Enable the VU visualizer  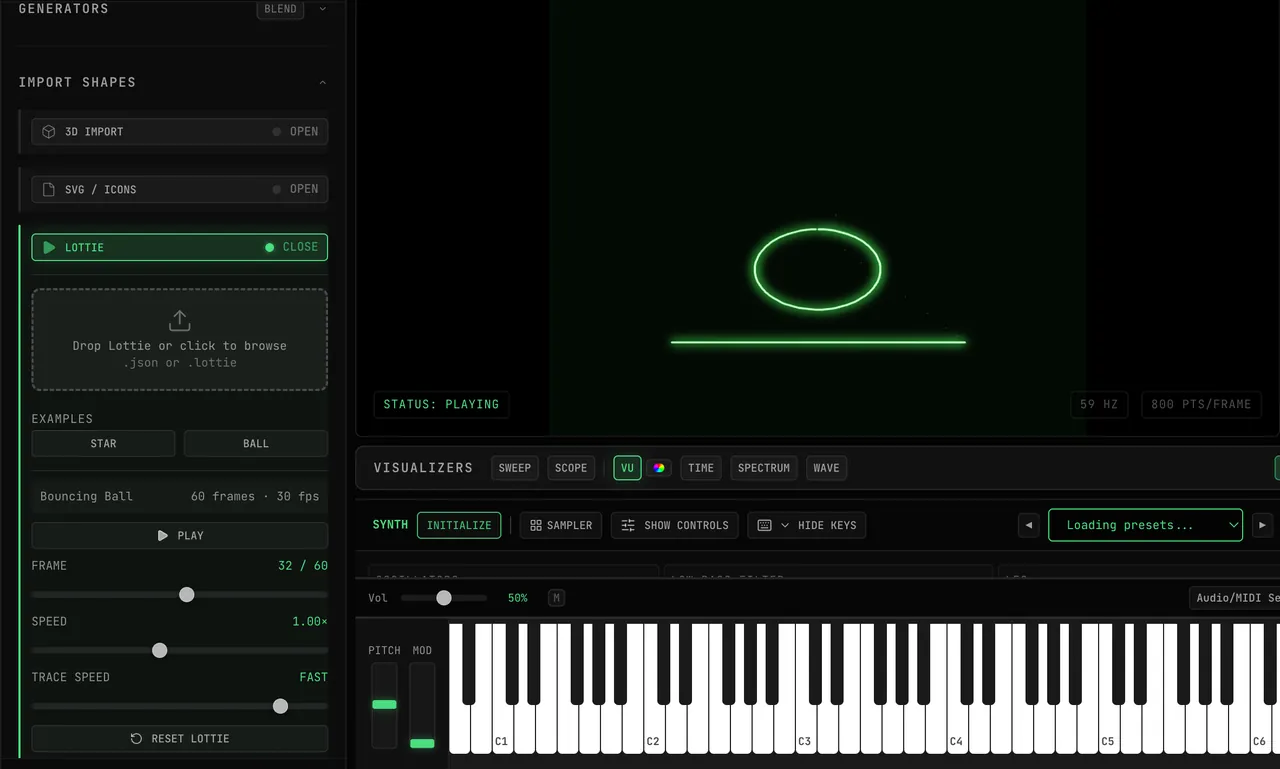pos(627,468)
